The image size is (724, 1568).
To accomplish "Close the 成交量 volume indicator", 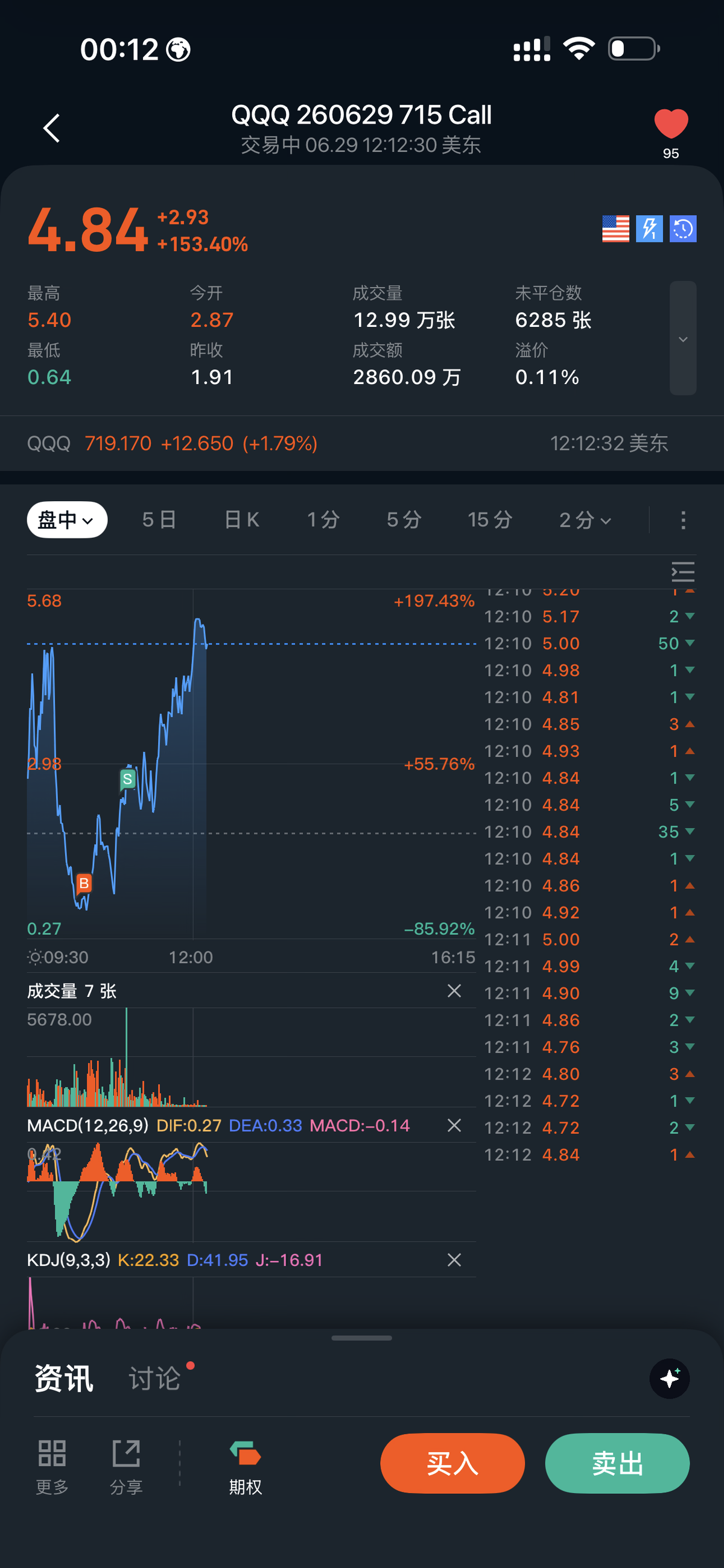I will coord(454,991).
